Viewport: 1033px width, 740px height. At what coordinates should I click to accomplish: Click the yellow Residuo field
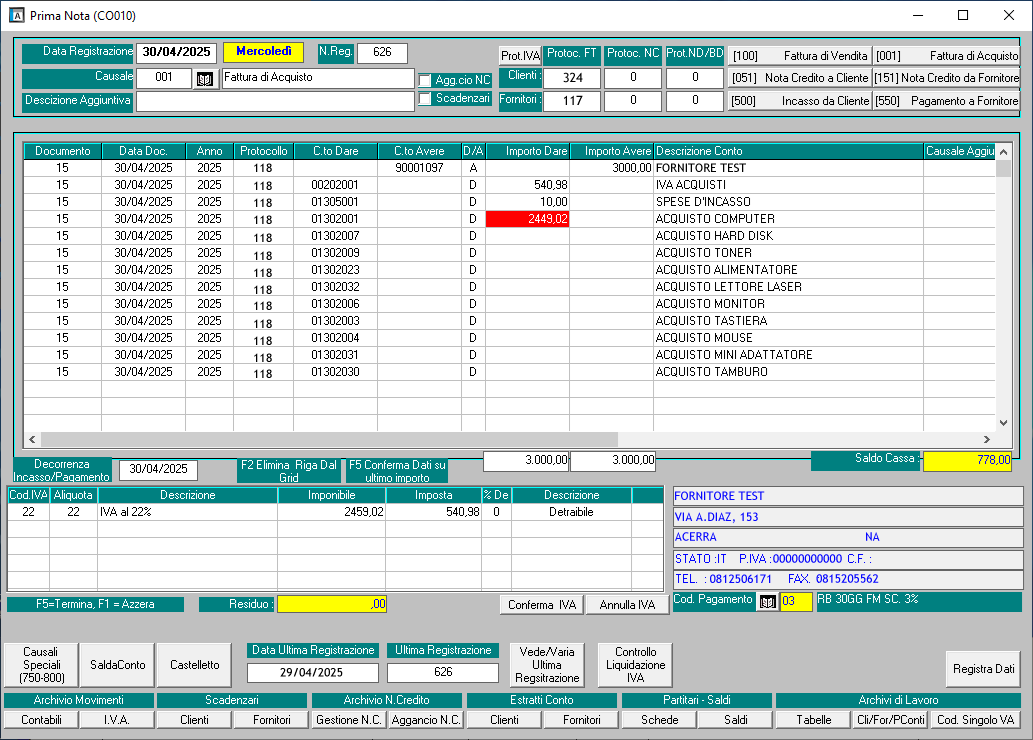332,604
